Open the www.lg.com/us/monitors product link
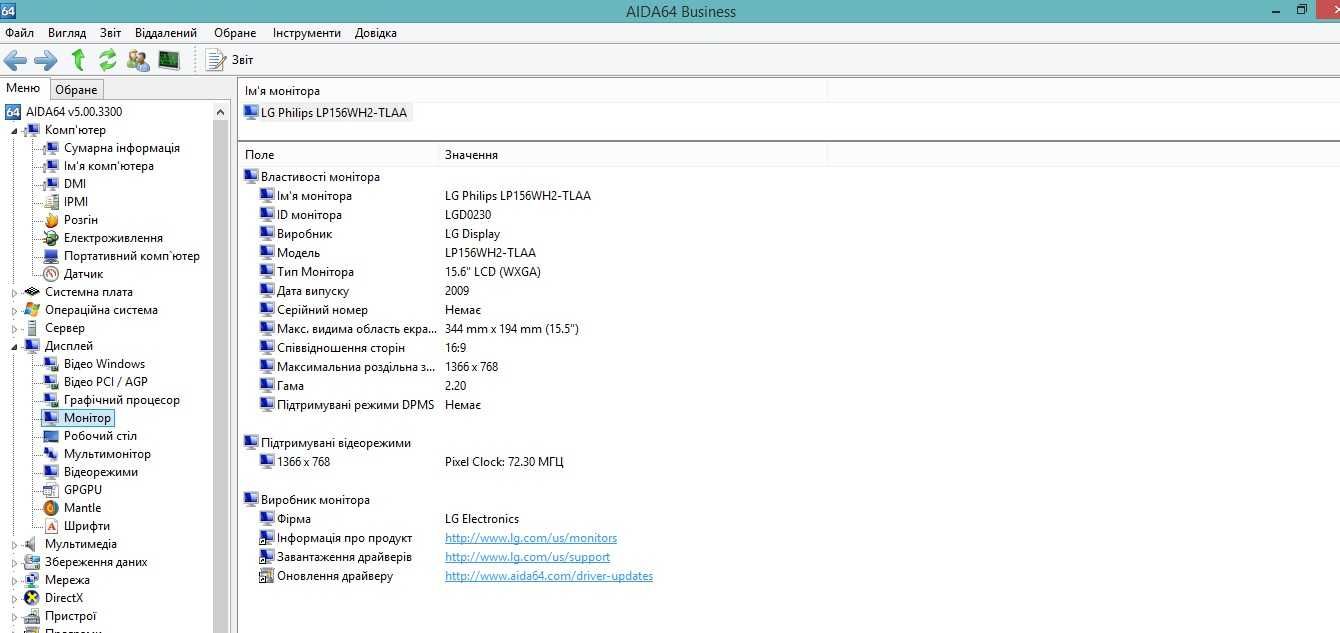 coord(531,538)
